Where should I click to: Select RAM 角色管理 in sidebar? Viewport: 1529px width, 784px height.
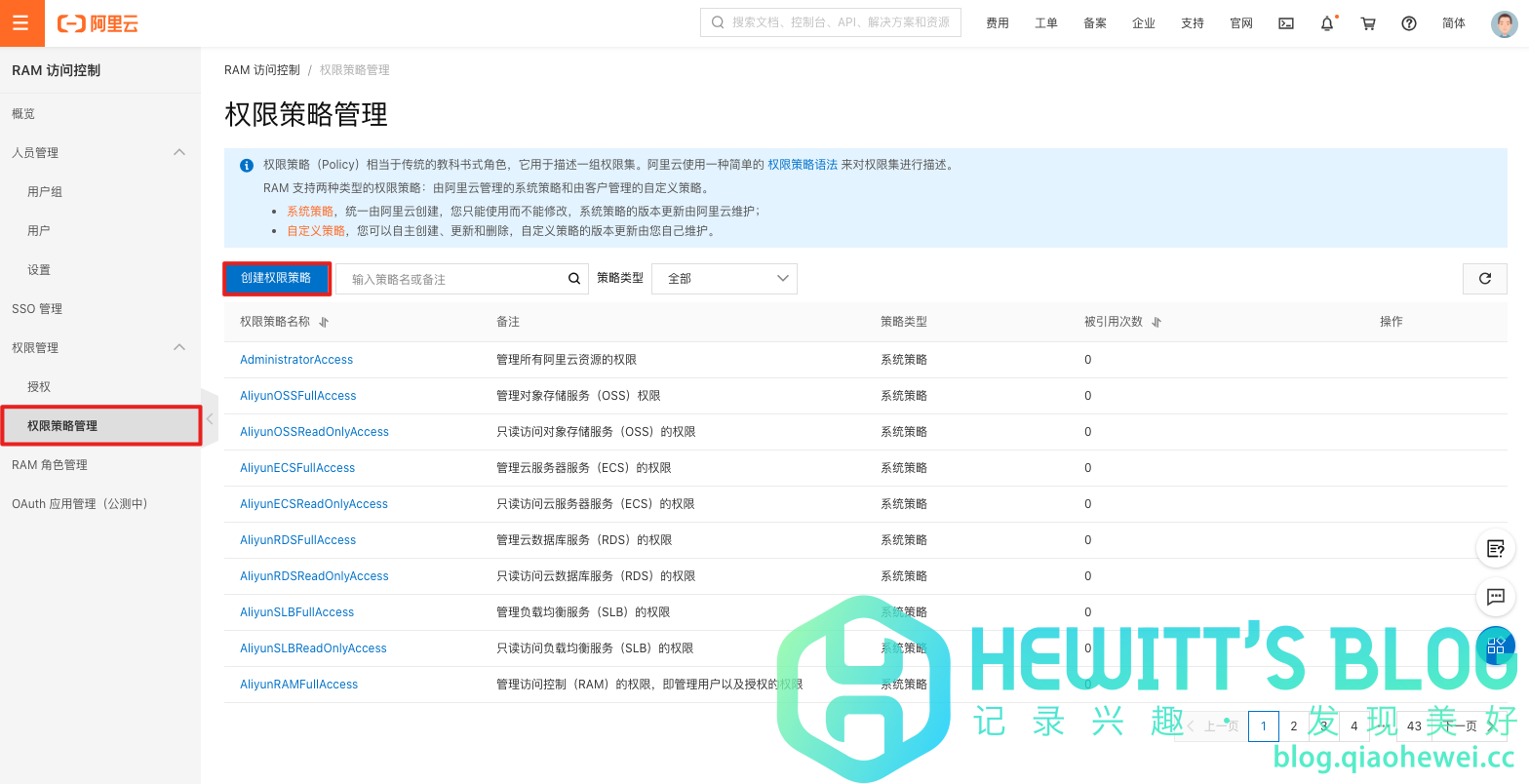[50, 465]
